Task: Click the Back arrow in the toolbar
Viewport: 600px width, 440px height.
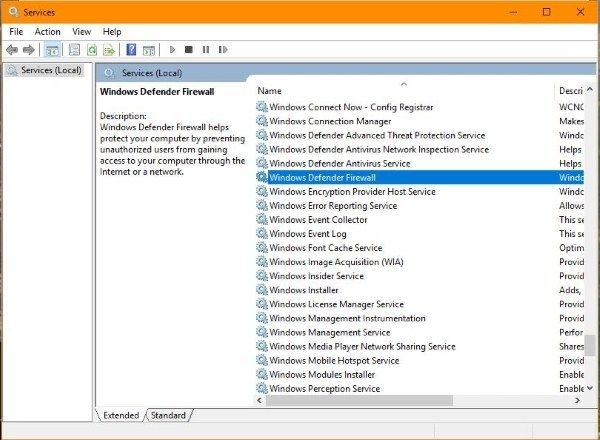Action: pyautogui.click(x=12, y=49)
